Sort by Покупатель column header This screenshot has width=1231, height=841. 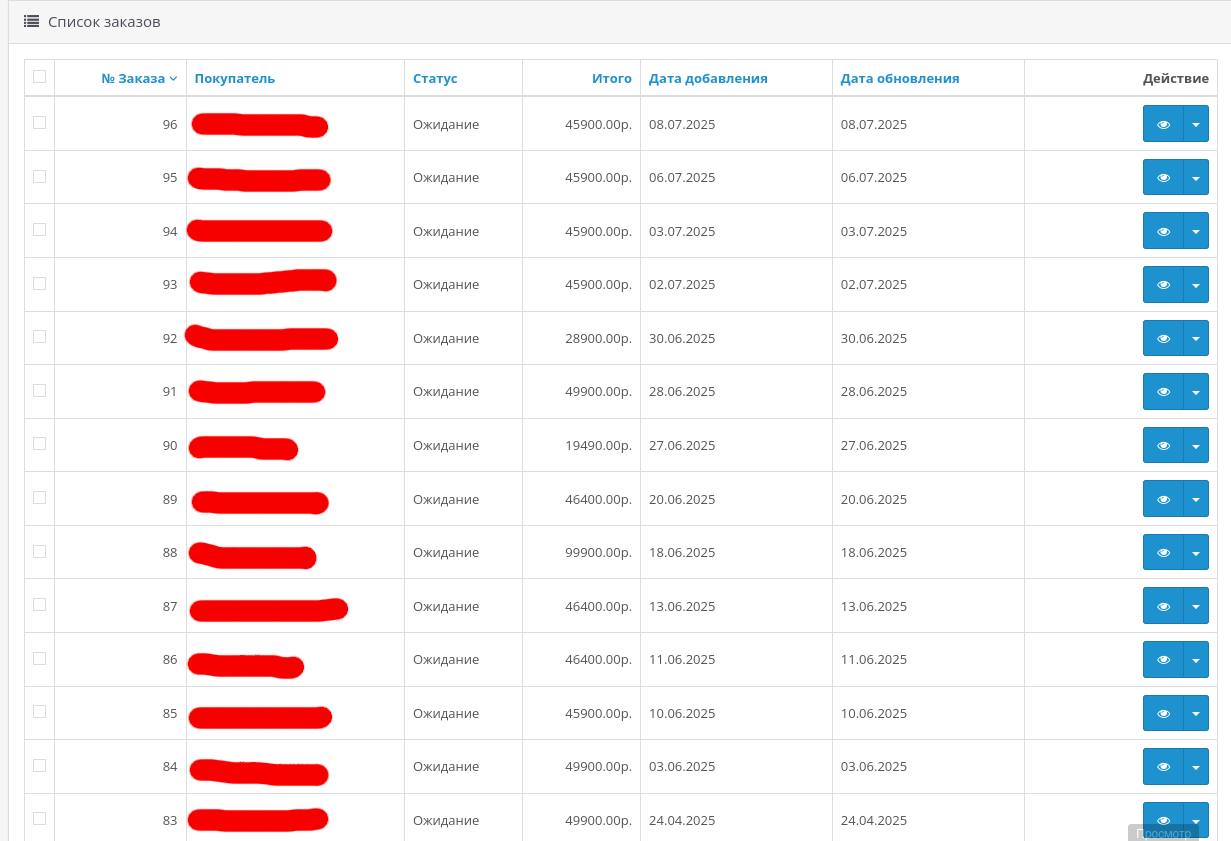pos(234,78)
